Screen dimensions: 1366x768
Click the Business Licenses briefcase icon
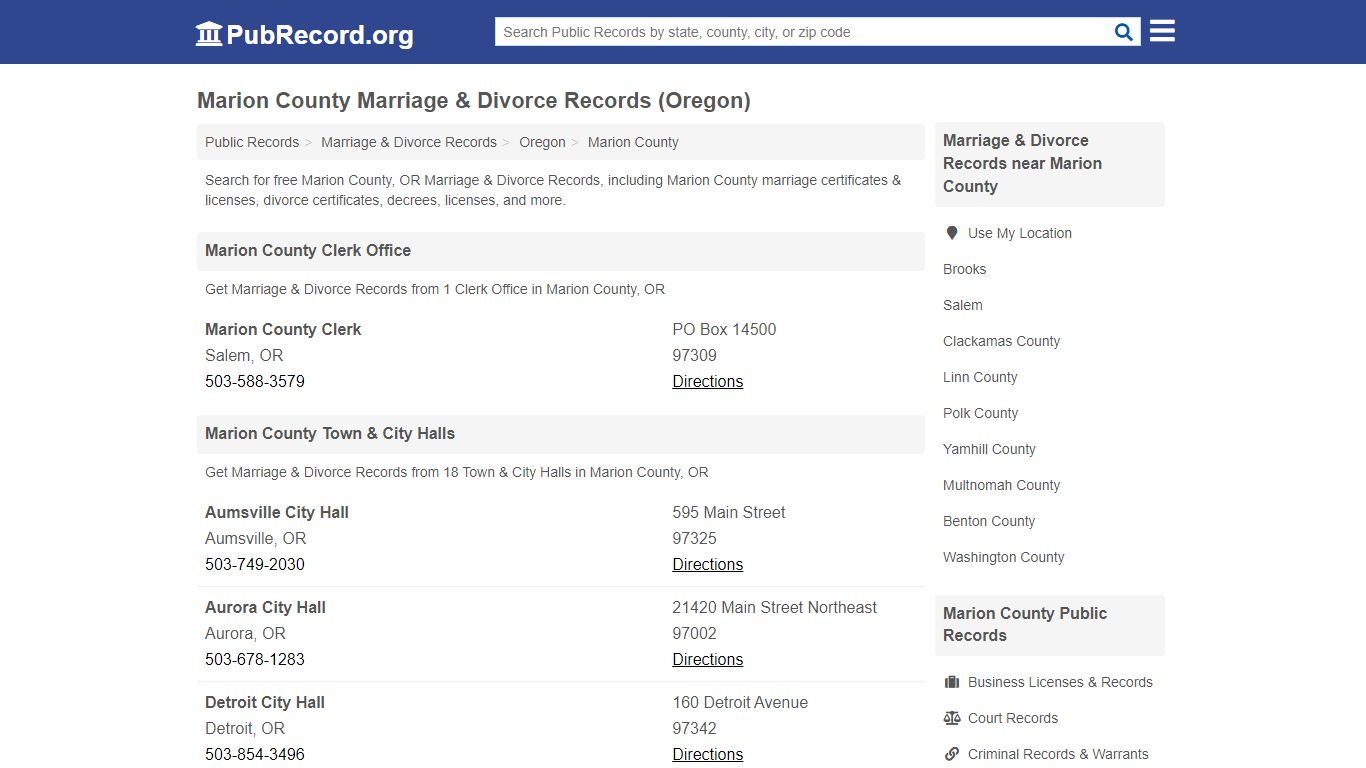(x=952, y=682)
